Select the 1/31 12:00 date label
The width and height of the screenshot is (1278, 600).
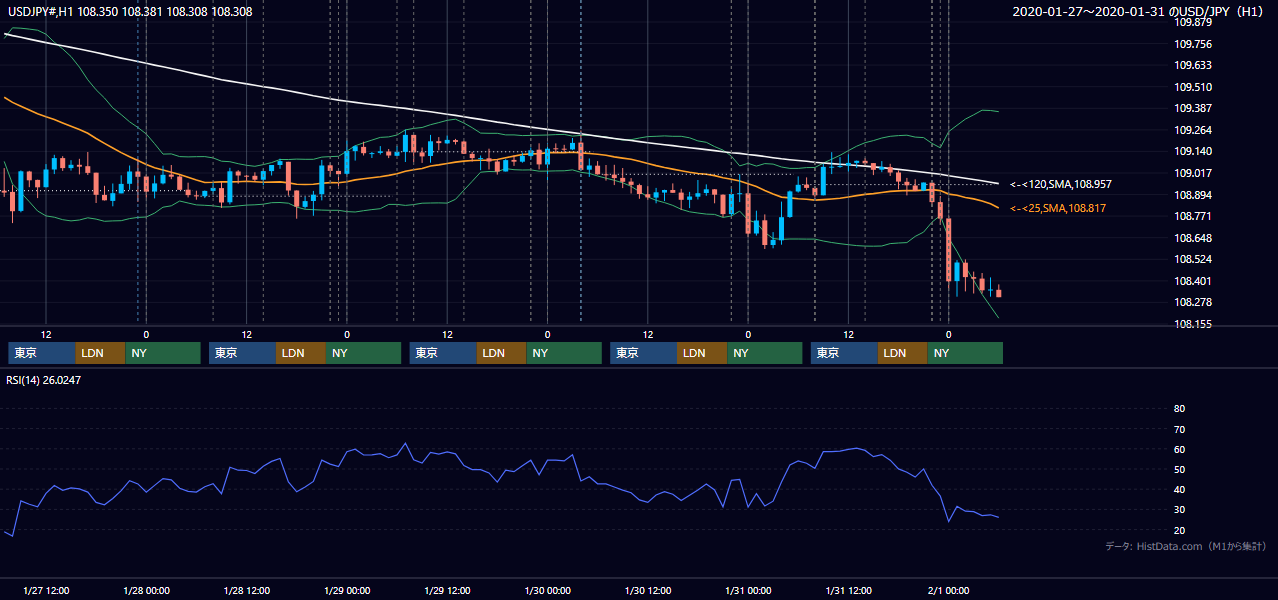click(x=849, y=591)
